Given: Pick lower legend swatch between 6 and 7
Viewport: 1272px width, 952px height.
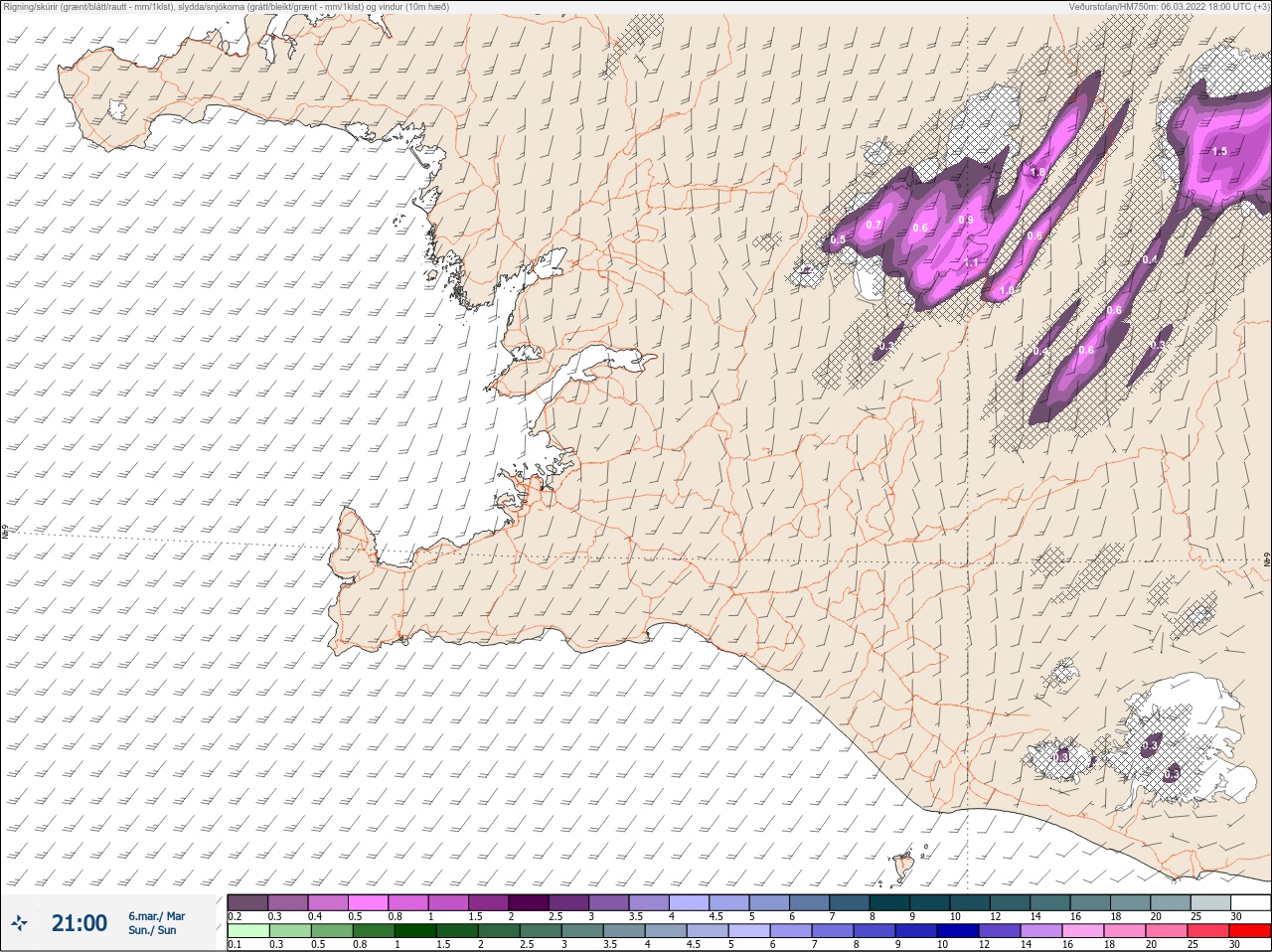Looking at the screenshot, I should pos(793,931).
